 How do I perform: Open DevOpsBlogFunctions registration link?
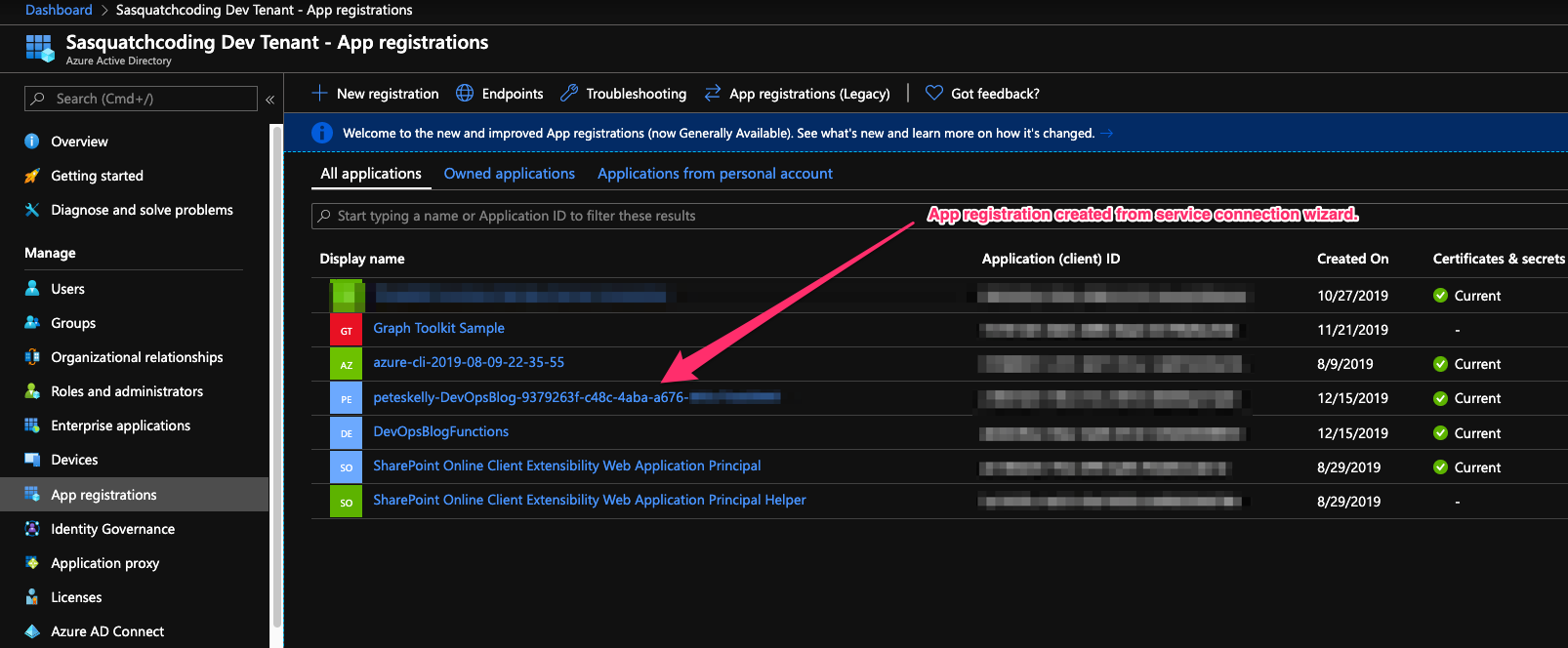coord(440,431)
